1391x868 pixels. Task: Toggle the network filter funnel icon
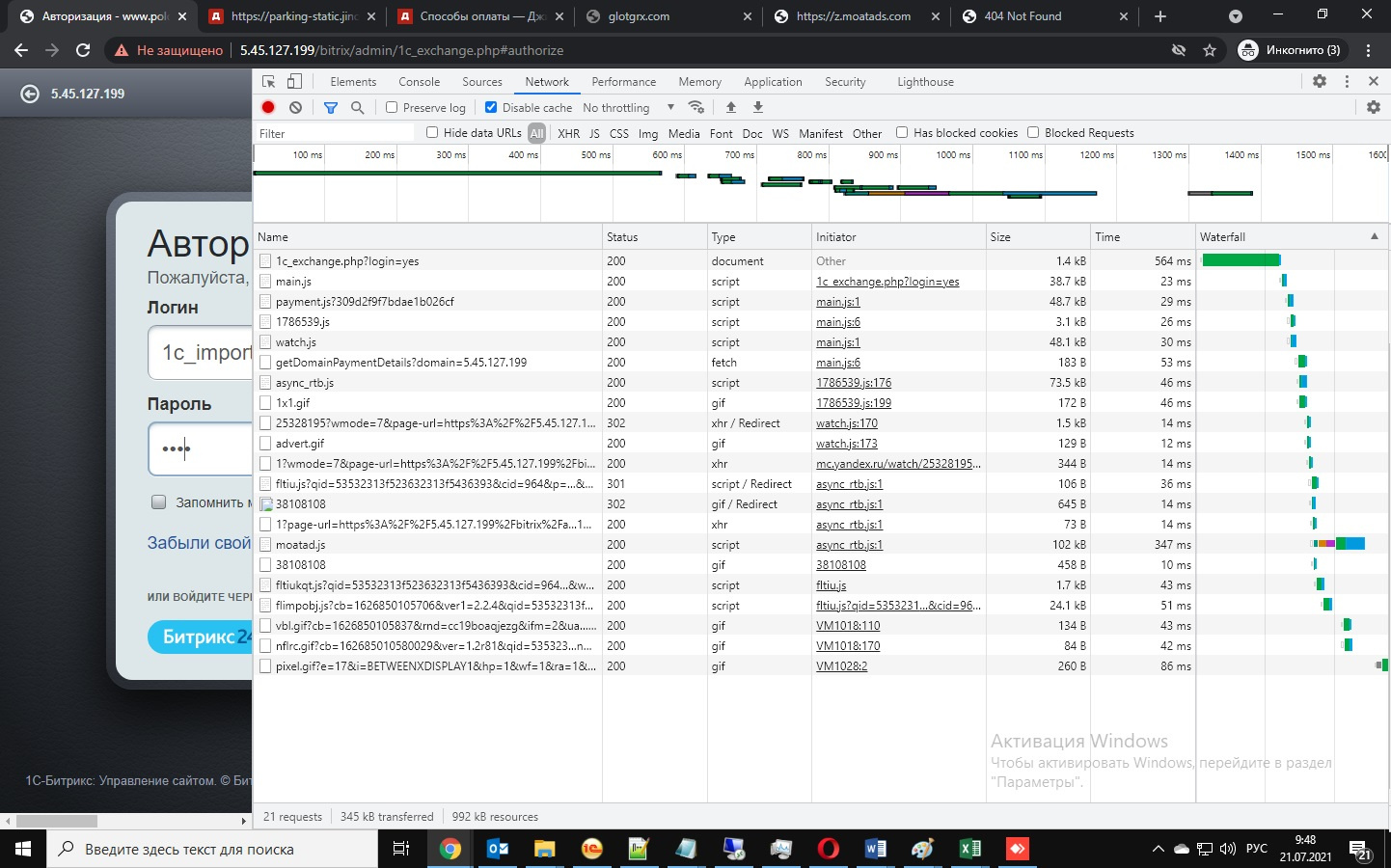pyautogui.click(x=331, y=108)
